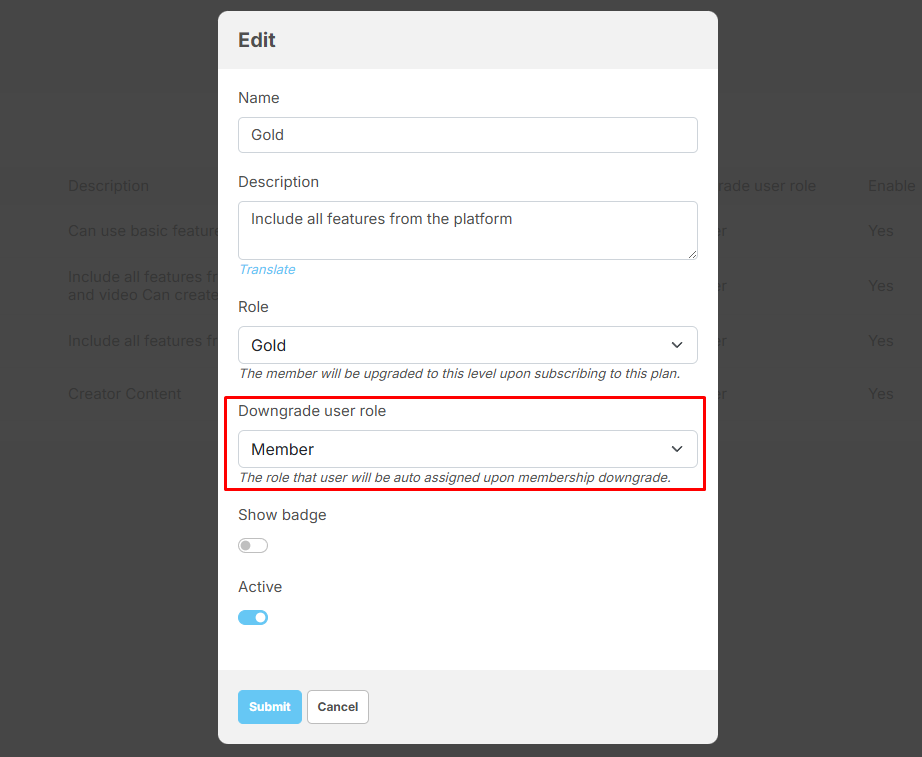Click the Edit dialog title

click(x=257, y=40)
